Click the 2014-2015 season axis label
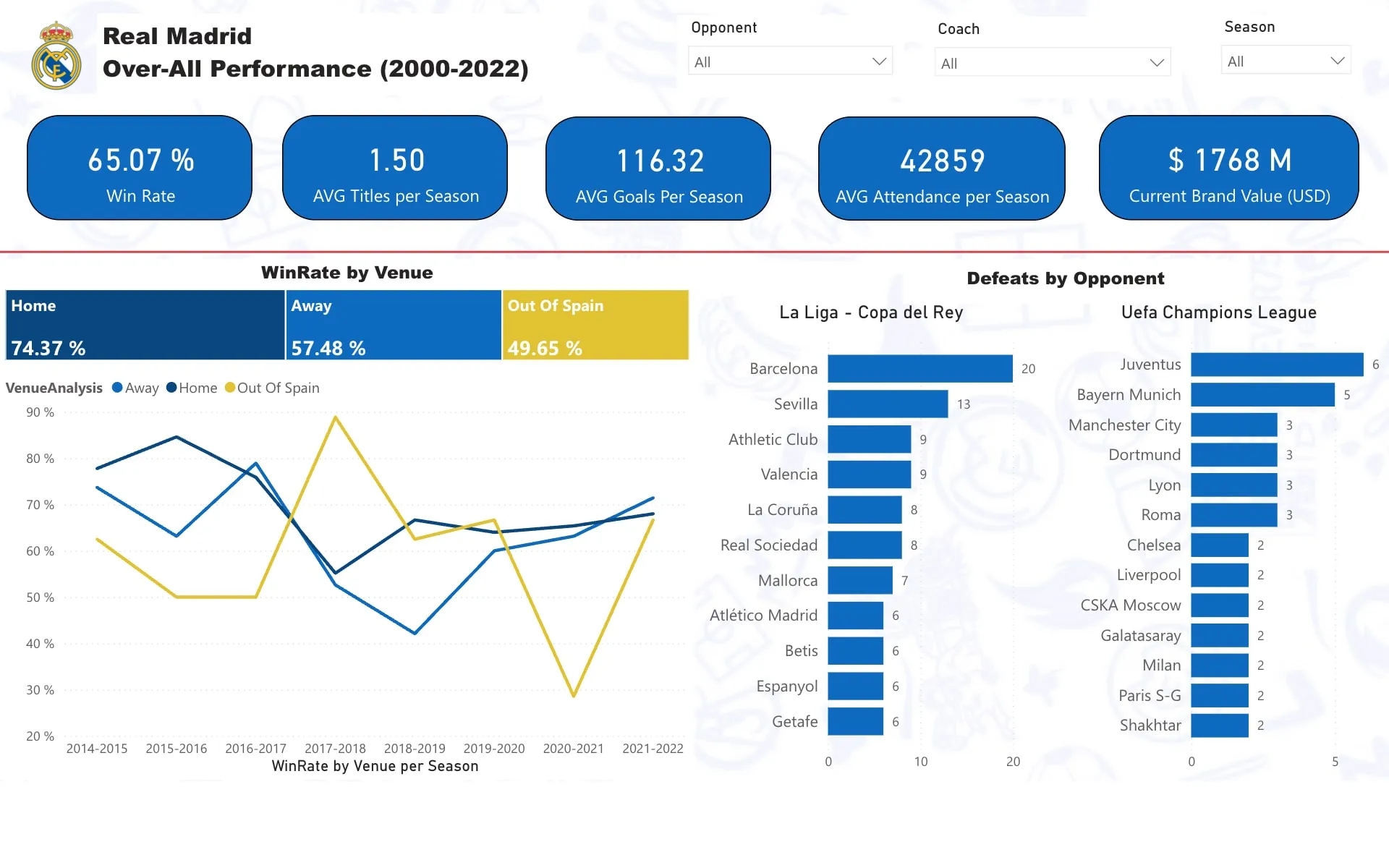 tap(97, 749)
